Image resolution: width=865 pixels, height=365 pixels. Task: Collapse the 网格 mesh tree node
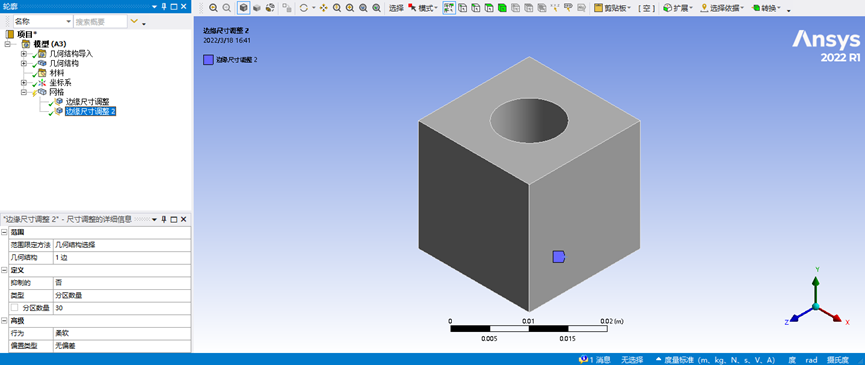[24, 93]
